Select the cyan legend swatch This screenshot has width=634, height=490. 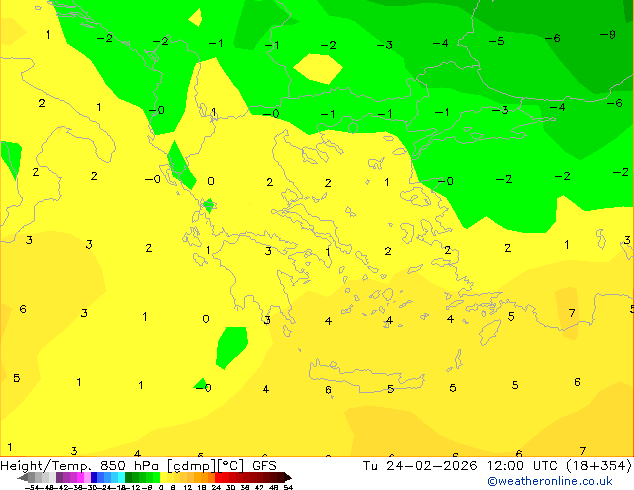pyautogui.click(x=121, y=477)
